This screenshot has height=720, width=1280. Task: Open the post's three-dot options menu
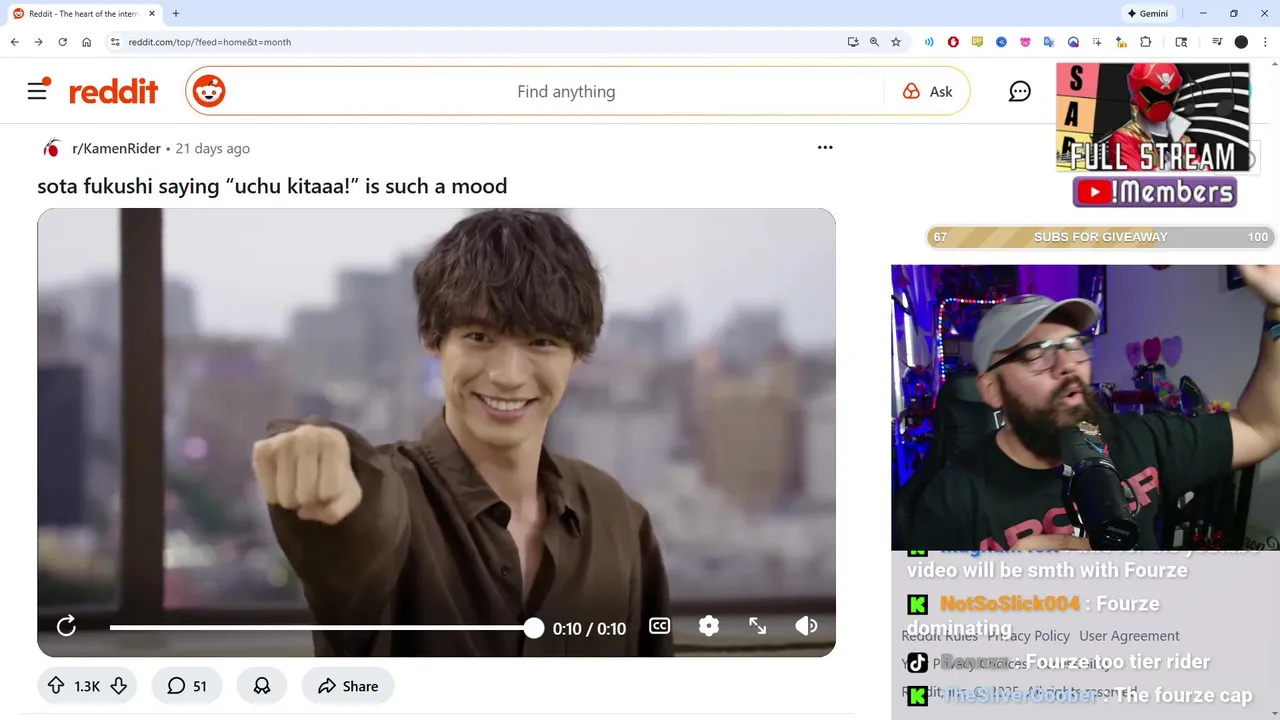(x=825, y=147)
